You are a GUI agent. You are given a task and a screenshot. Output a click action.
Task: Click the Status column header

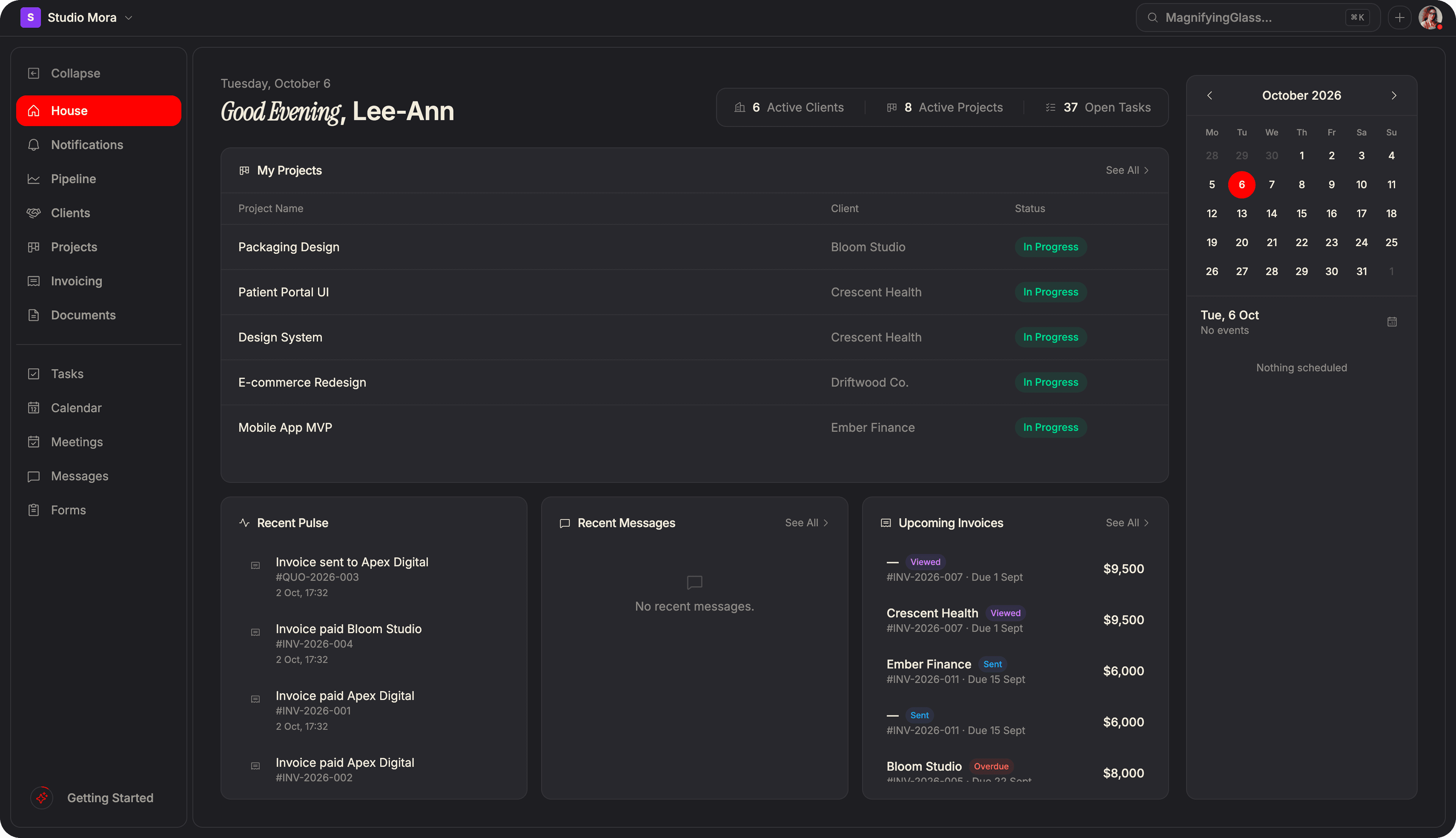point(1029,208)
